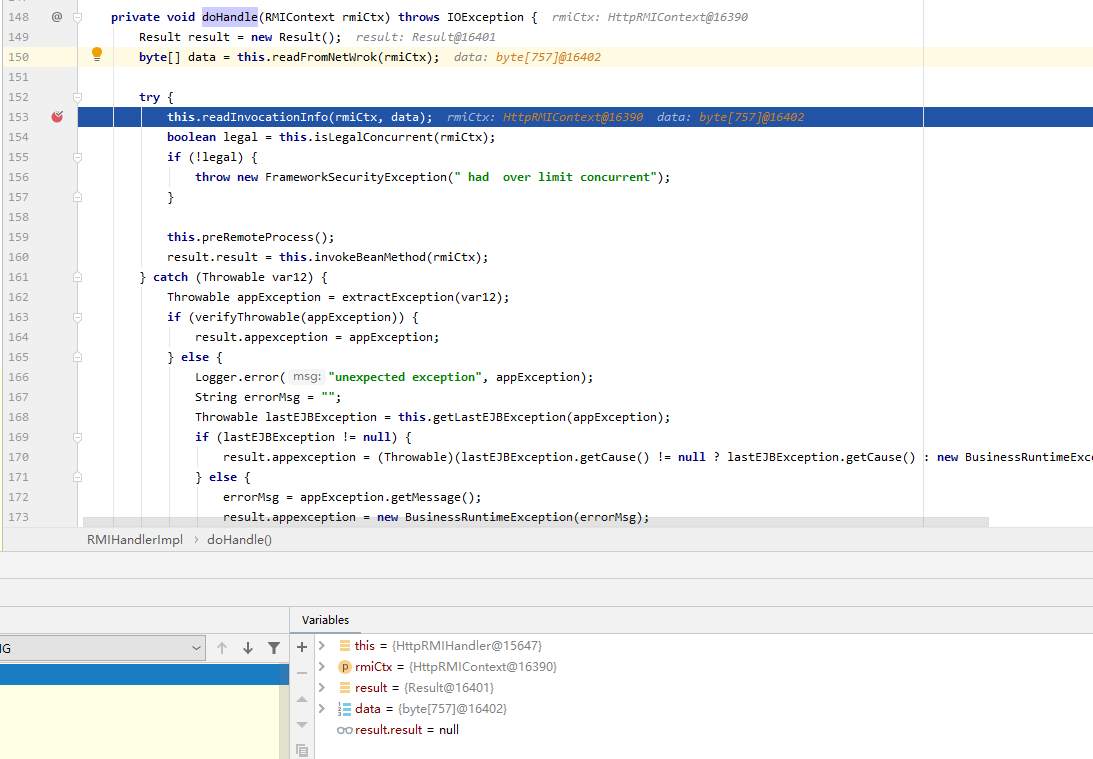Click the Remove Watch minus icon
The width and height of the screenshot is (1093, 759).
pyautogui.click(x=302, y=673)
